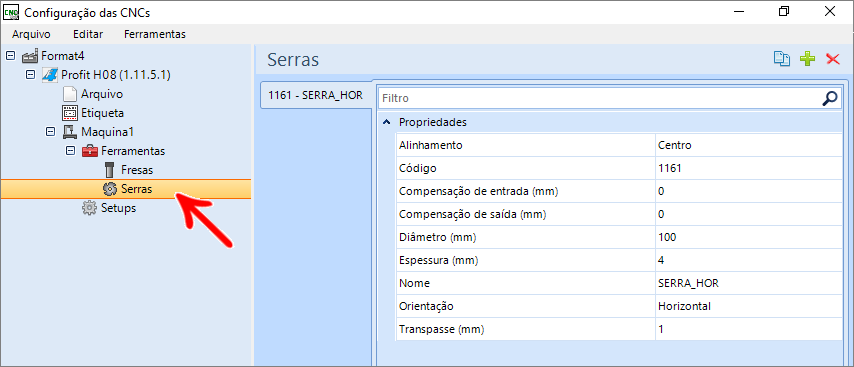Click the copy saw icon

[782, 59]
